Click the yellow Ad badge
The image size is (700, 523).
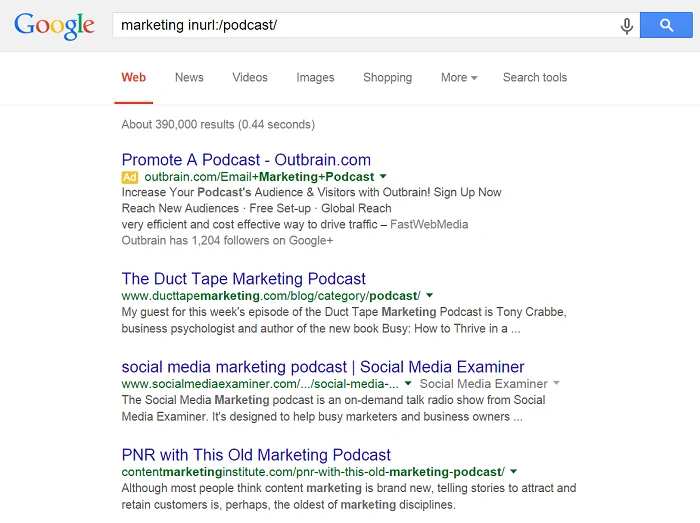pos(129,177)
